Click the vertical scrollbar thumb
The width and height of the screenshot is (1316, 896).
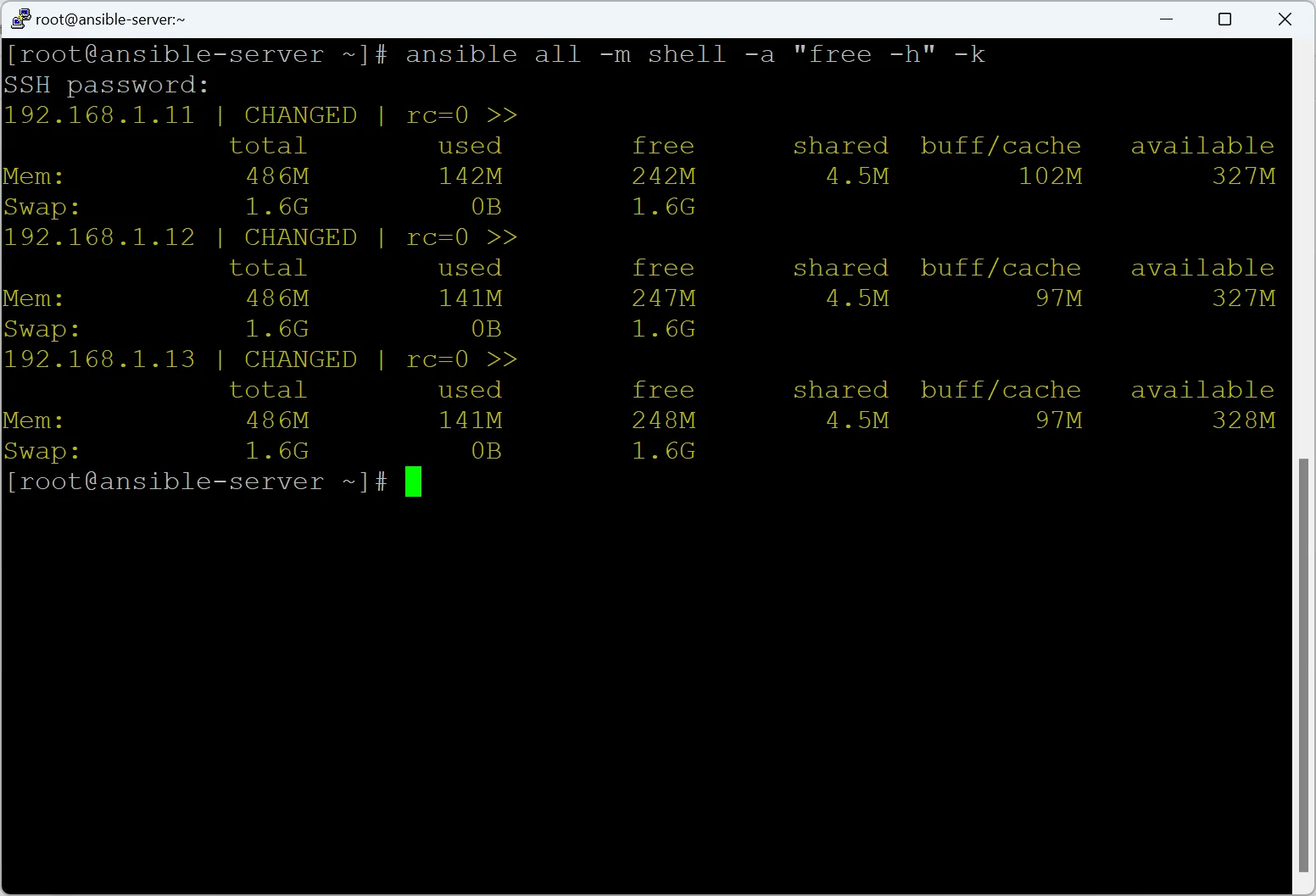pos(1303,665)
